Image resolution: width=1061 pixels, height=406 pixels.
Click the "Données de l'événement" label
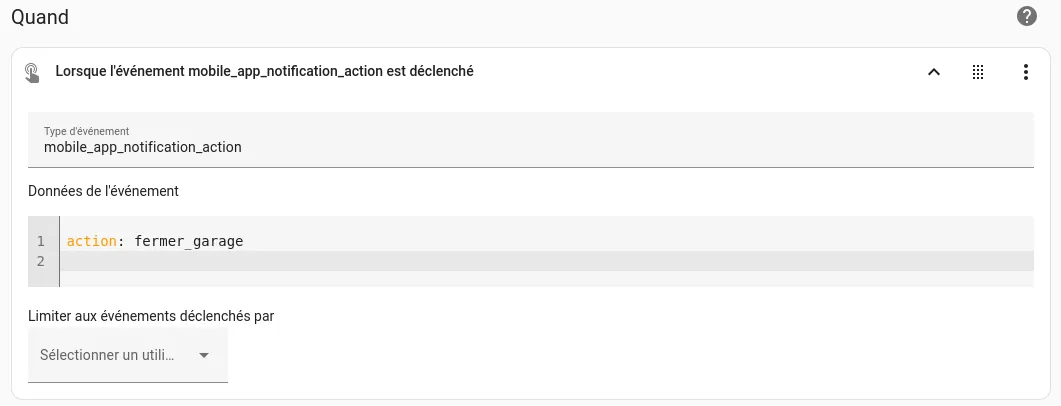pos(104,191)
